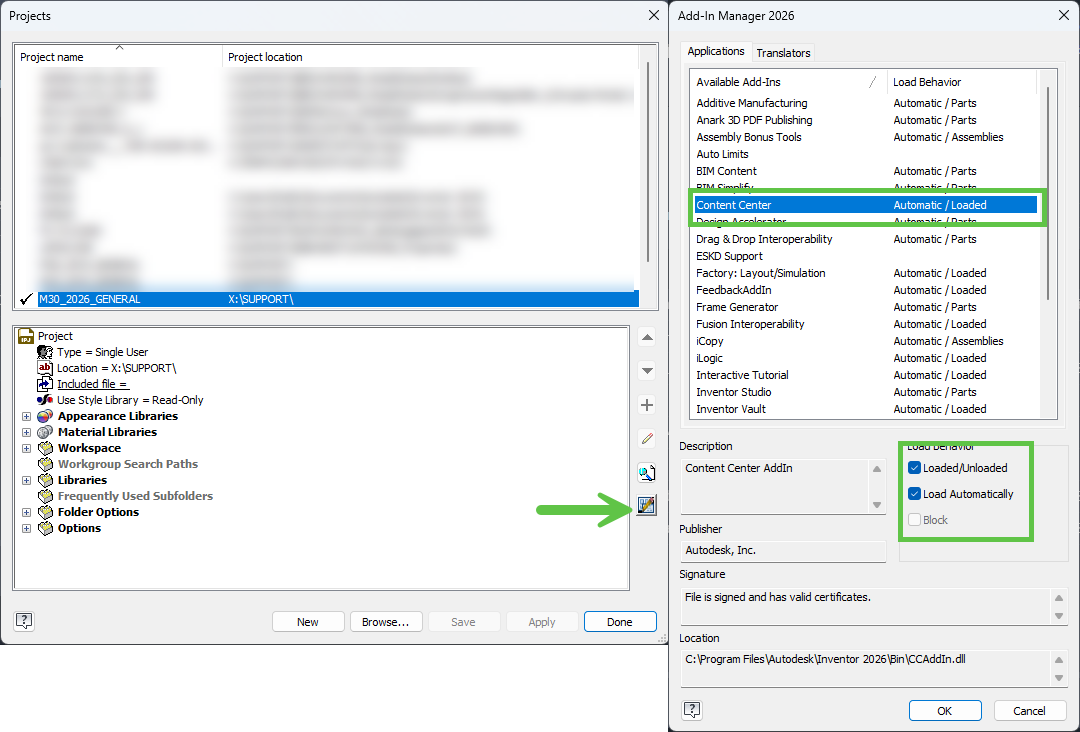The image size is (1080, 732).
Task: Click the plus icon to add a path
Action: tap(647, 405)
